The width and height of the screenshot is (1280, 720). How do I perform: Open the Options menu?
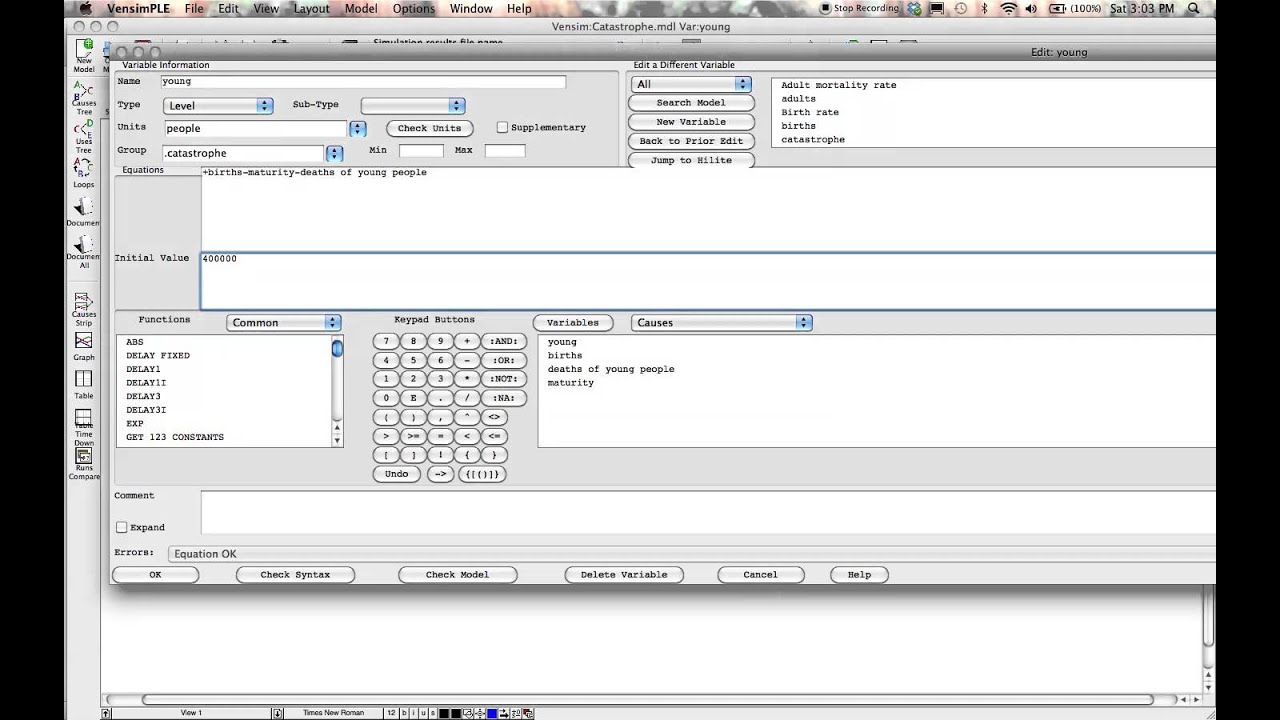click(414, 8)
